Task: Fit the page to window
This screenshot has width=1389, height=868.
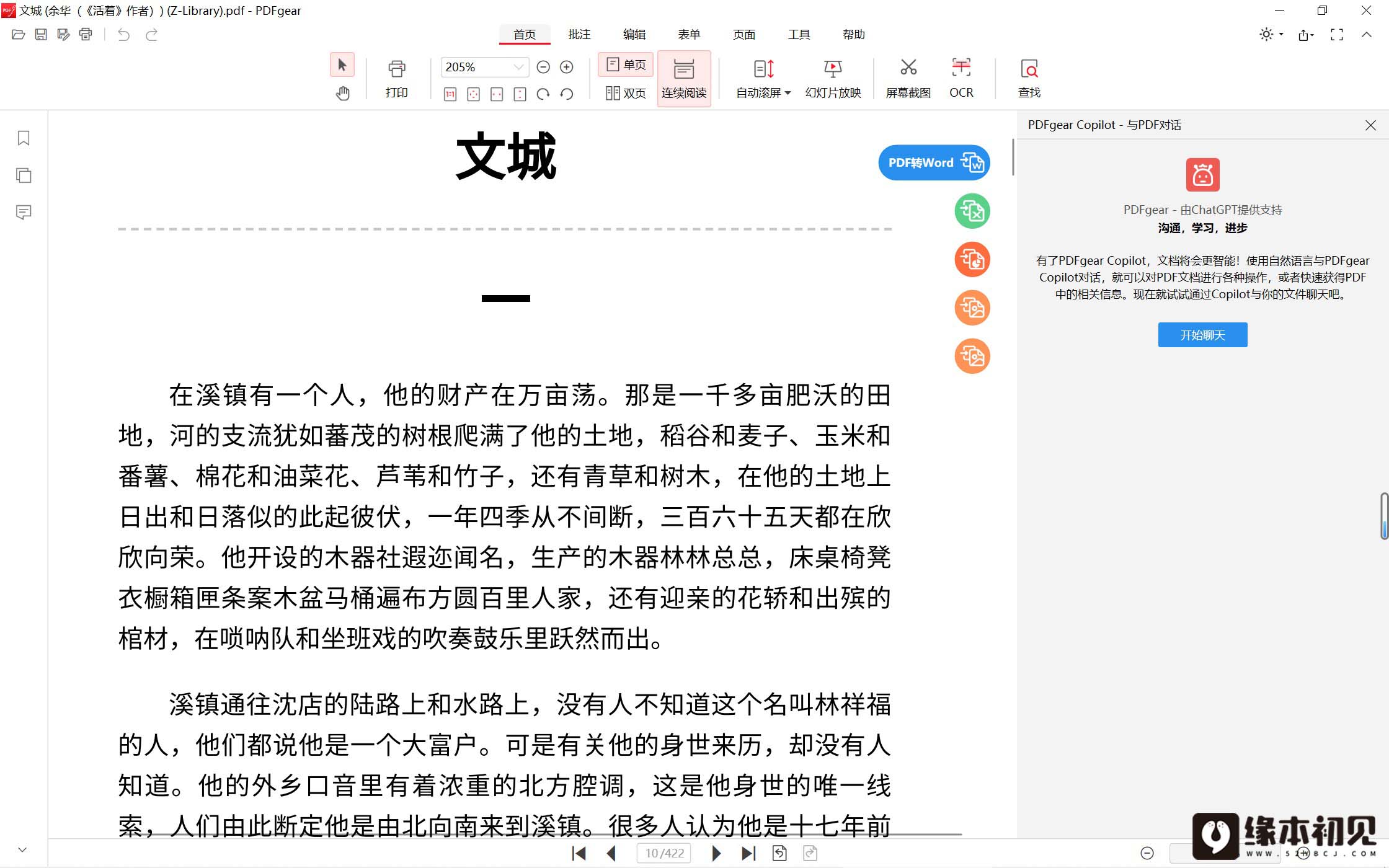Action: 473,94
